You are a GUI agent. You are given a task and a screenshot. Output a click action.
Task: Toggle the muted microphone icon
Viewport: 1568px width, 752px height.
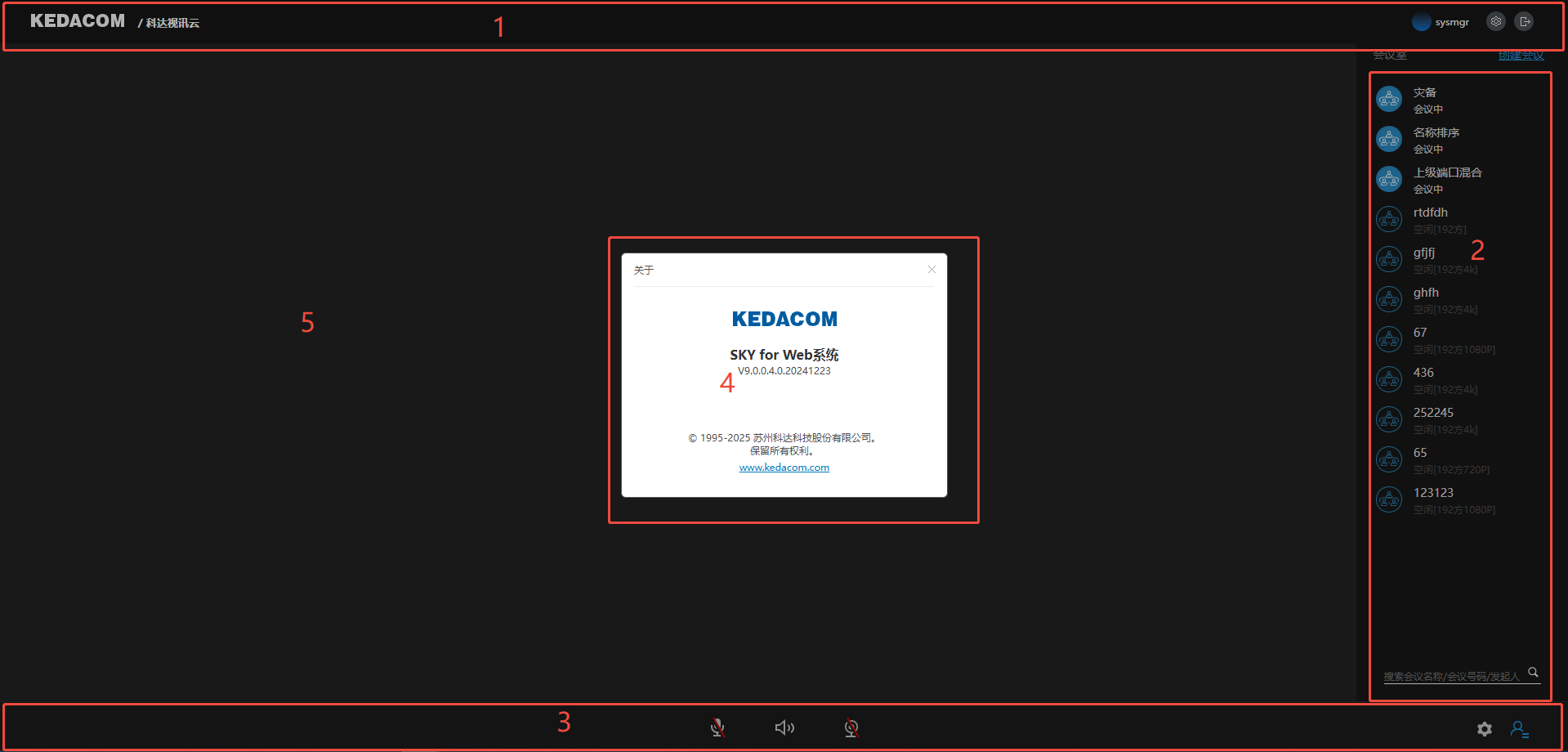point(717,727)
